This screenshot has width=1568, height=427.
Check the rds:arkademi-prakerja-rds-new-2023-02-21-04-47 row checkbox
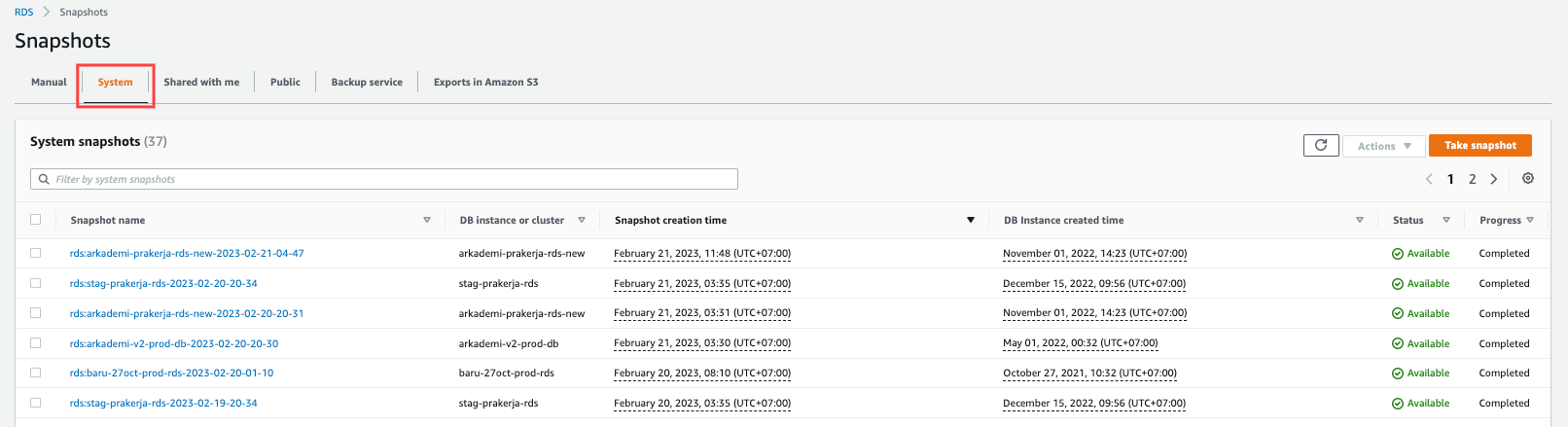[36, 253]
